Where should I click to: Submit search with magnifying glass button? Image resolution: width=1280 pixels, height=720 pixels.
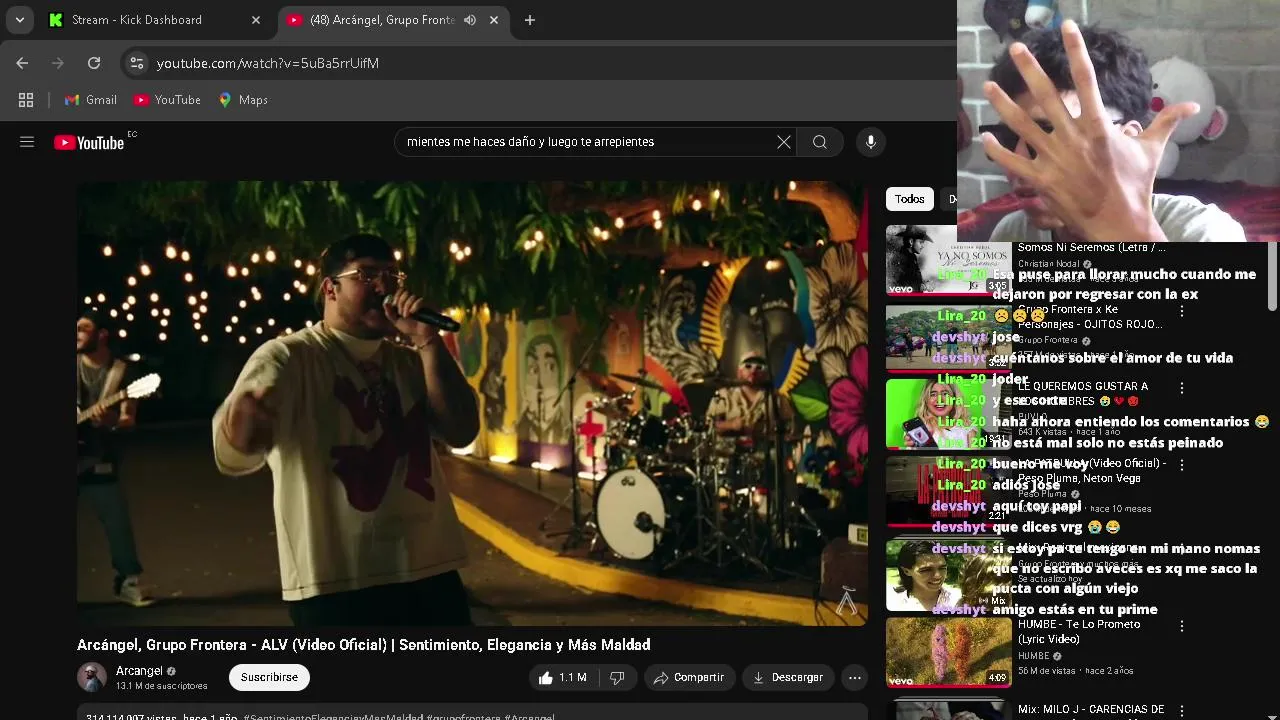tap(820, 142)
